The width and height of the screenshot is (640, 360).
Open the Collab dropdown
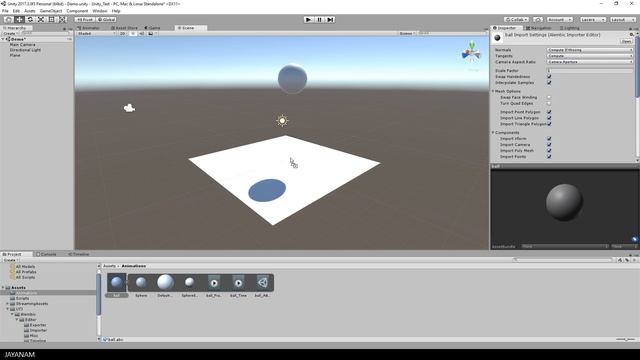[516, 20]
